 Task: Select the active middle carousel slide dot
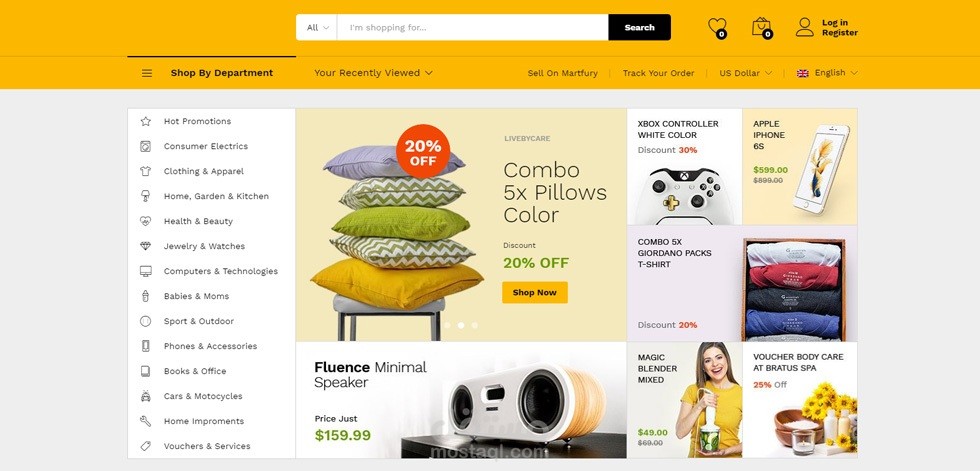tap(461, 325)
